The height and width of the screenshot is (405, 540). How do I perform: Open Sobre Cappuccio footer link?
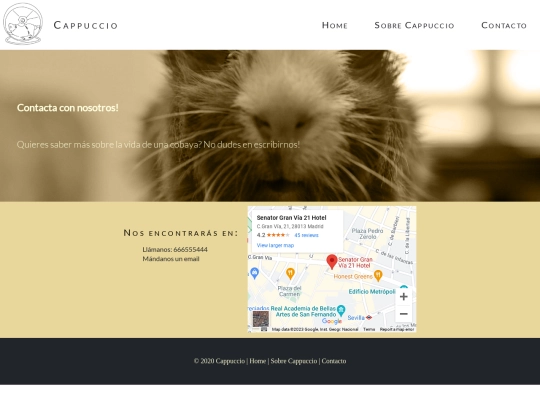[294, 361]
